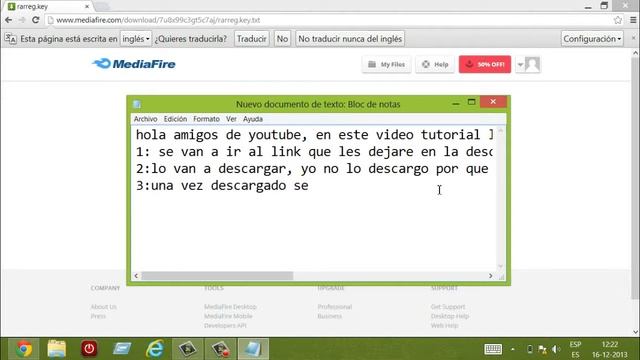Click the translate icon in translation bar
This screenshot has width=640, height=360.
pos(11,39)
